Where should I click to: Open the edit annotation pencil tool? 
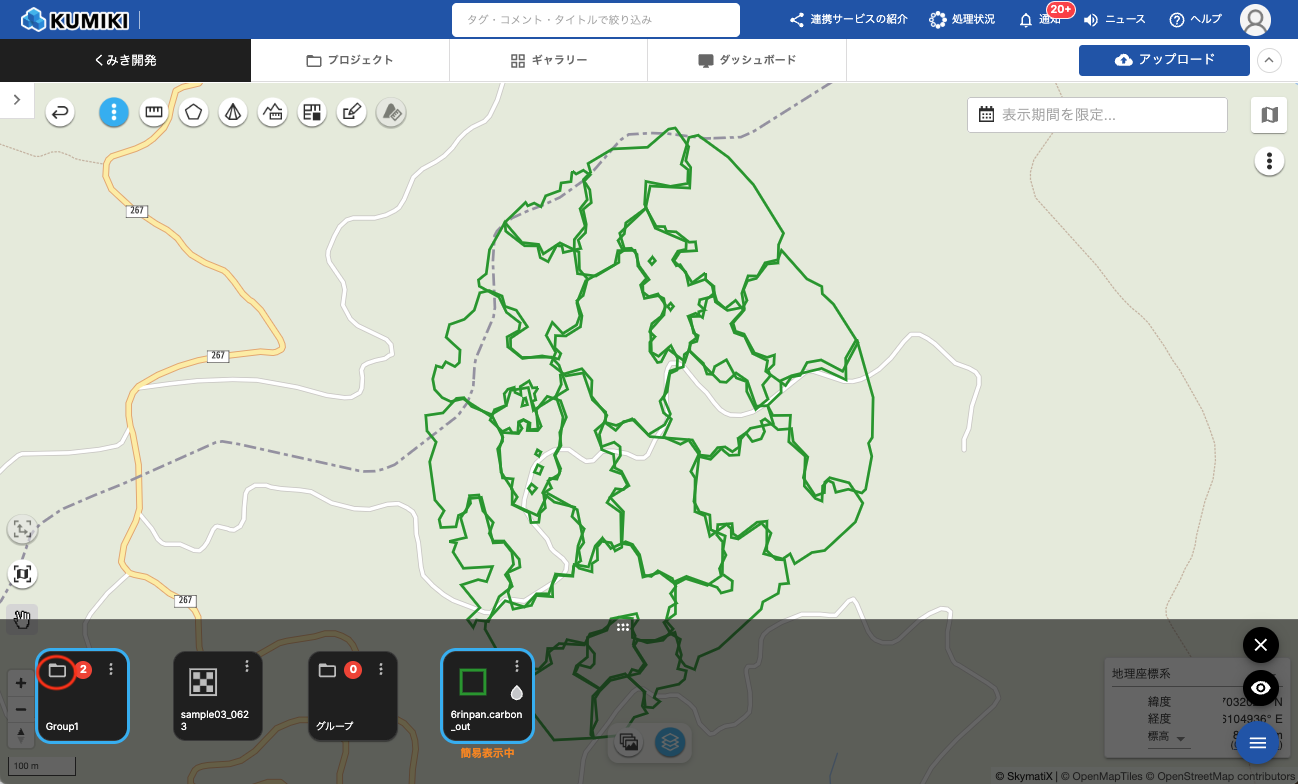coord(350,112)
